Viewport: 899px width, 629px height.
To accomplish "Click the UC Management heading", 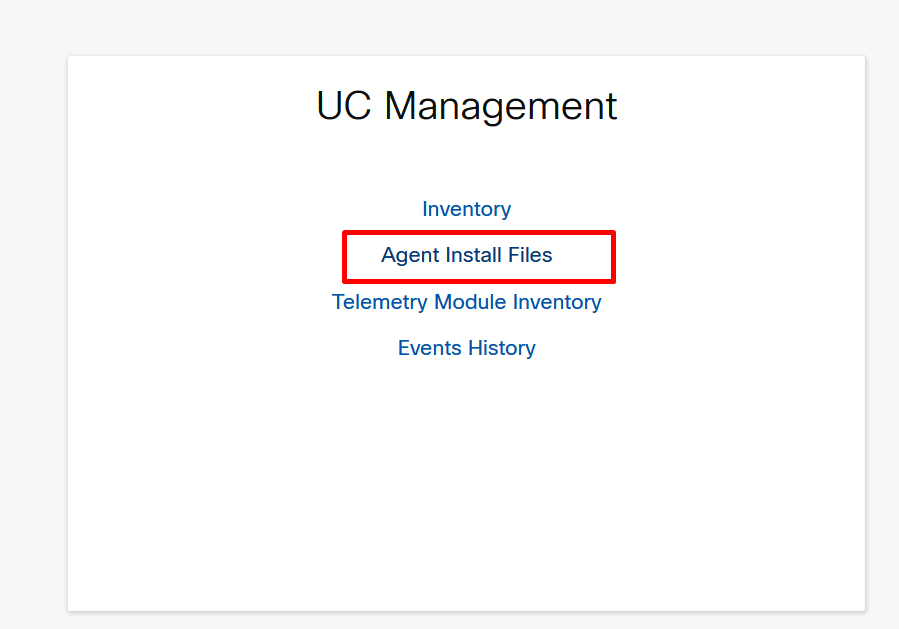I will tap(466, 106).
